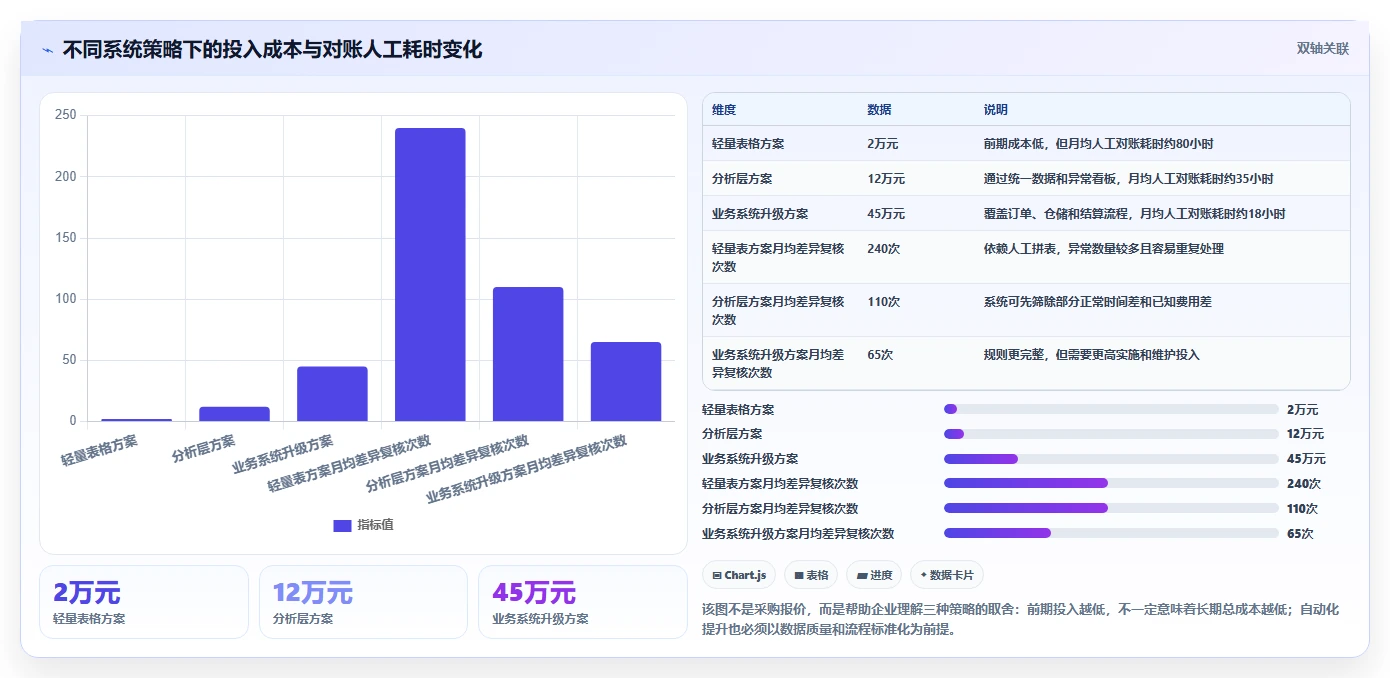The image size is (1390, 678).
Task: Click table cell 轻量表格方案
Action: click(x=748, y=144)
